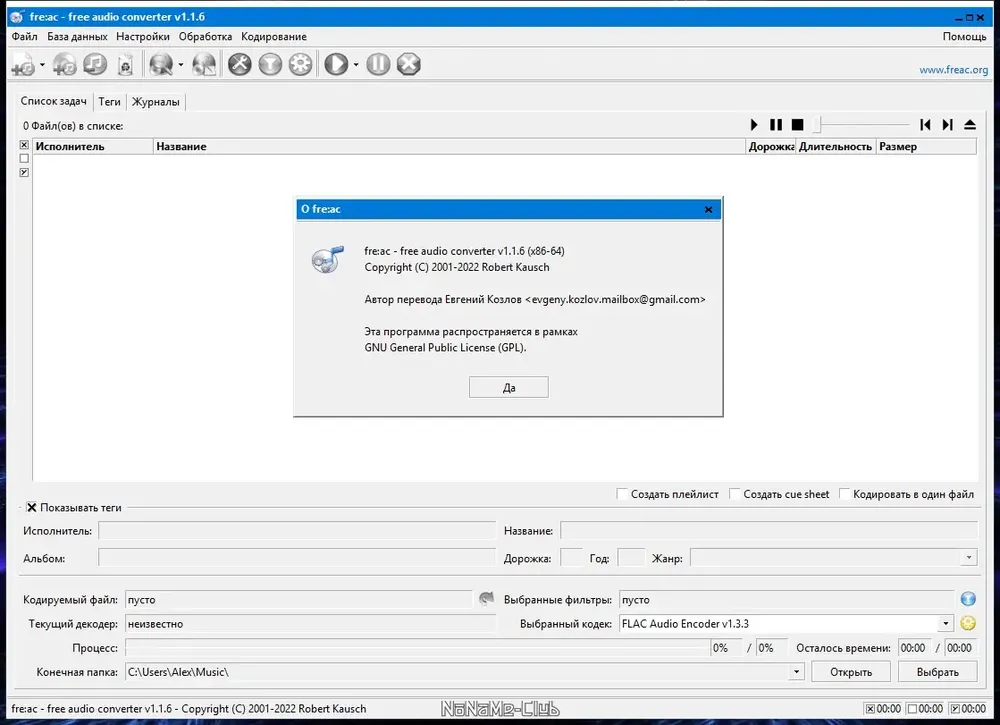This screenshot has height=725, width=1000.
Task: Open the База данных menu
Action: (x=77, y=36)
